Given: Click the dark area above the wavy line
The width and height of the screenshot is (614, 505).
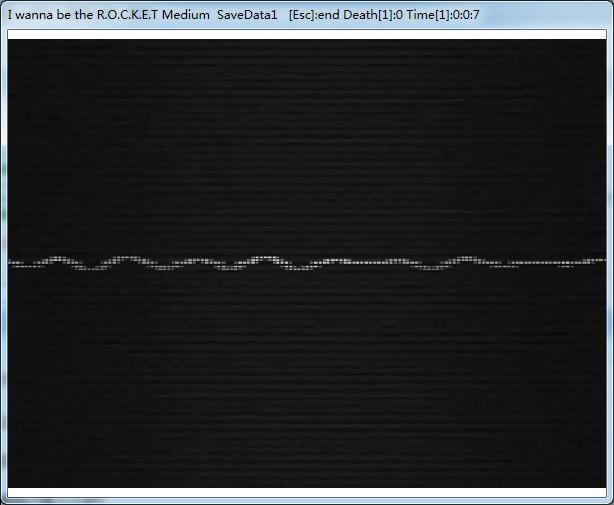Looking at the screenshot, I should [x=306, y=140].
